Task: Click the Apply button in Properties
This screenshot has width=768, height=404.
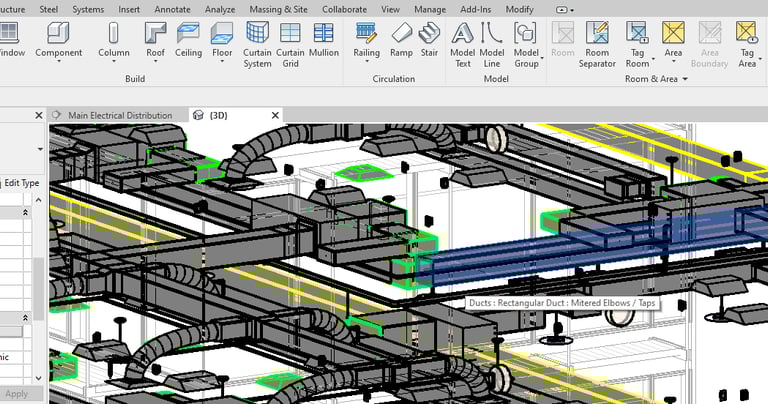Action: tap(17, 394)
